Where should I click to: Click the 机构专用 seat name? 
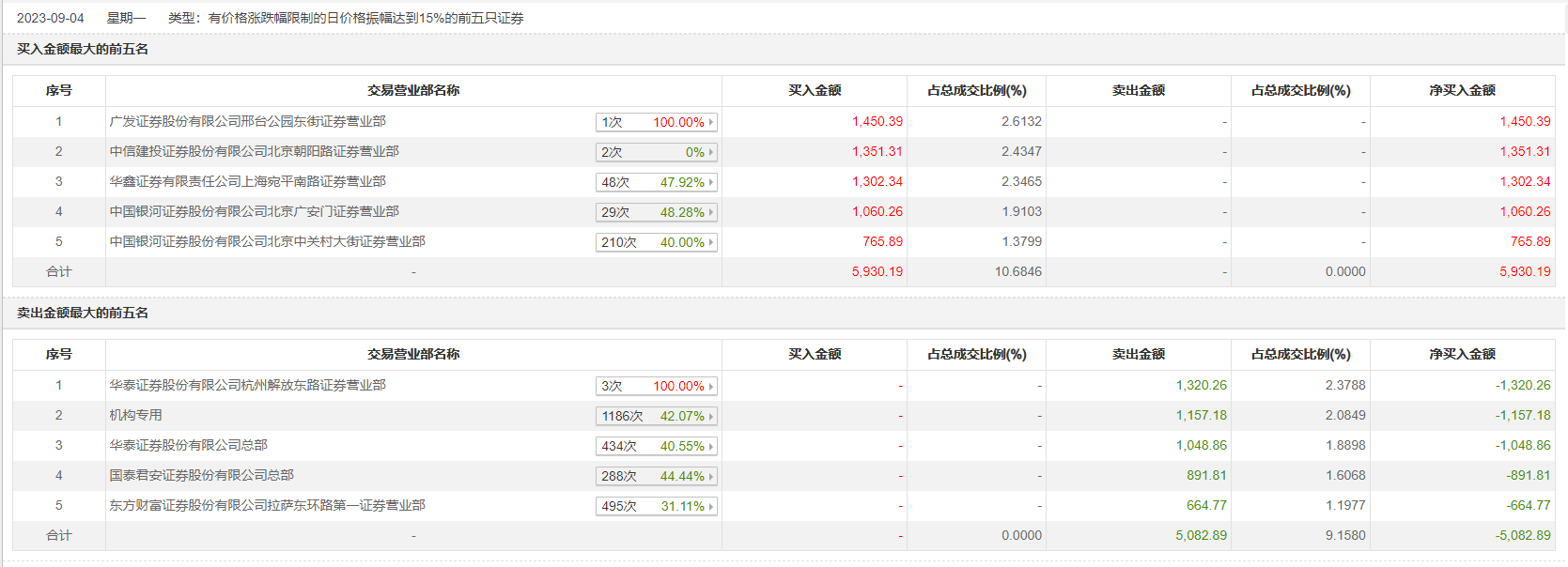pos(135,415)
